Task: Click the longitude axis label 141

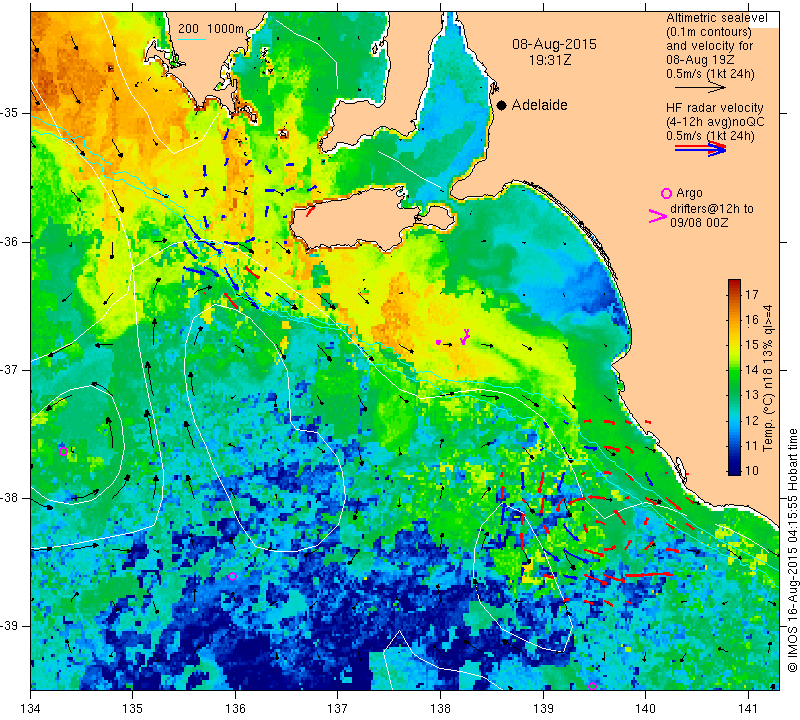Action: (748, 708)
